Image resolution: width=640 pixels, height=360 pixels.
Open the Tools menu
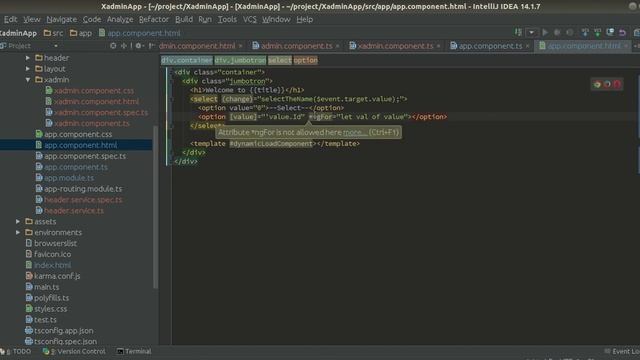(x=227, y=19)
